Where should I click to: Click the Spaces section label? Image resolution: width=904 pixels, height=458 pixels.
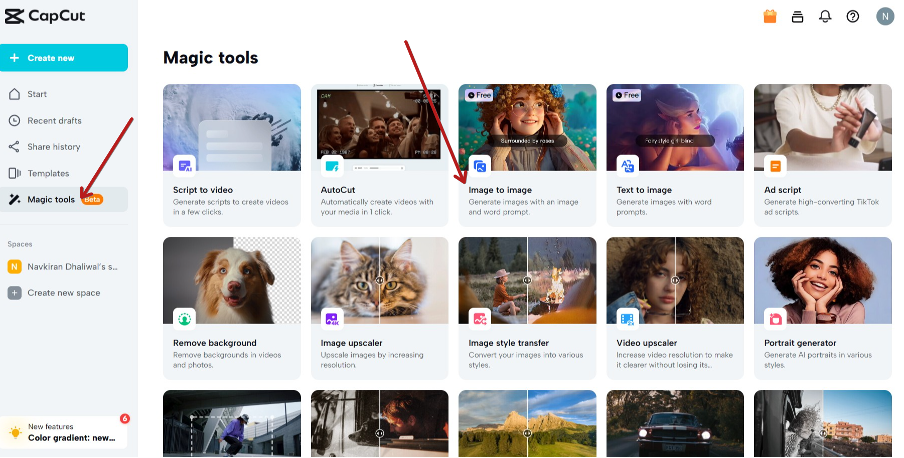pos(20,244)
